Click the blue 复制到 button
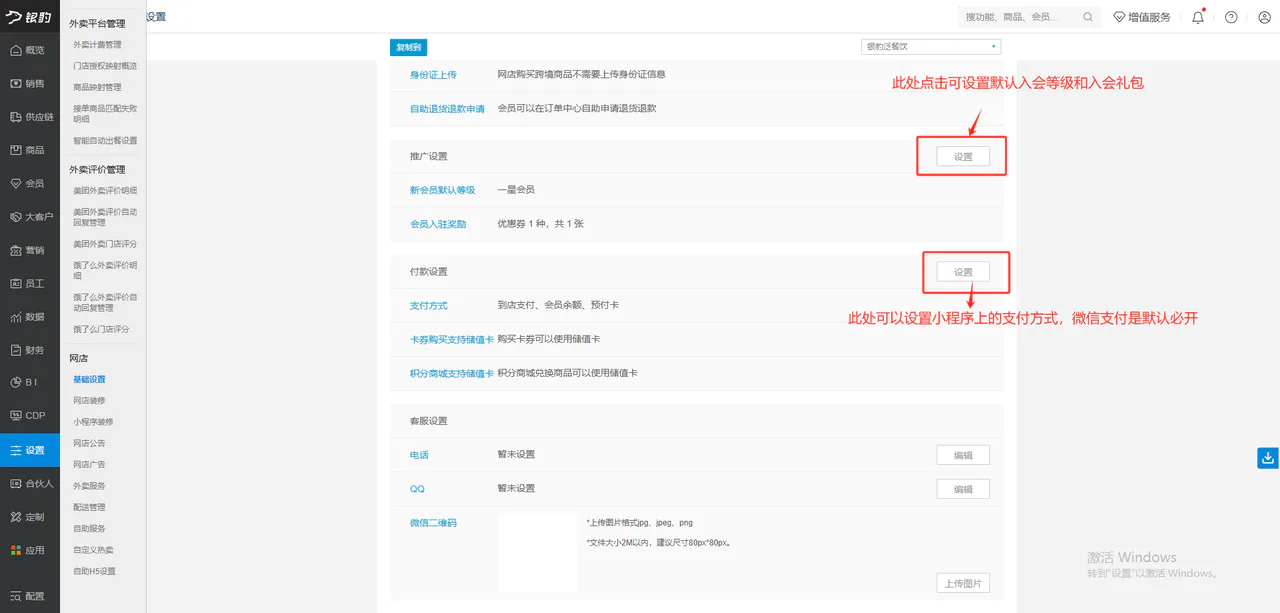The image size is (1280, 613). [408, 47]
